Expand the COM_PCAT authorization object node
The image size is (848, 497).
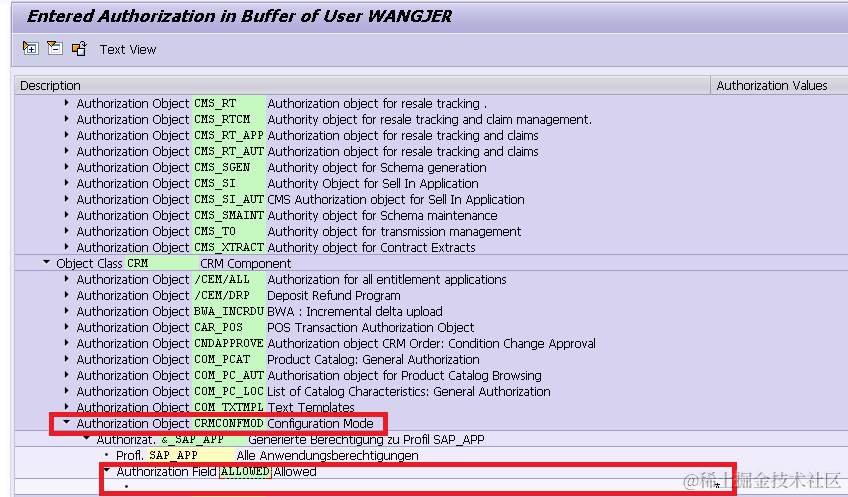click(x=67, y=359)
